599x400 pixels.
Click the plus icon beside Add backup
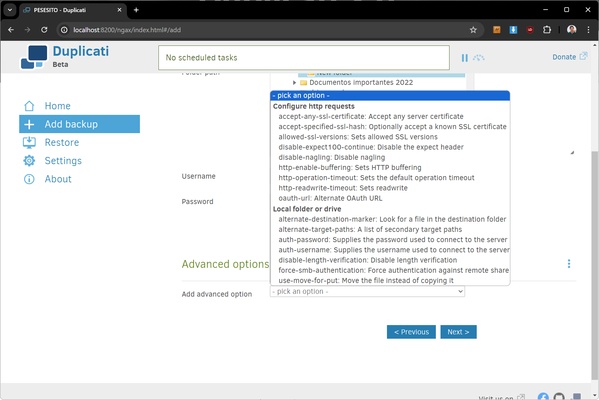(29, 124)
